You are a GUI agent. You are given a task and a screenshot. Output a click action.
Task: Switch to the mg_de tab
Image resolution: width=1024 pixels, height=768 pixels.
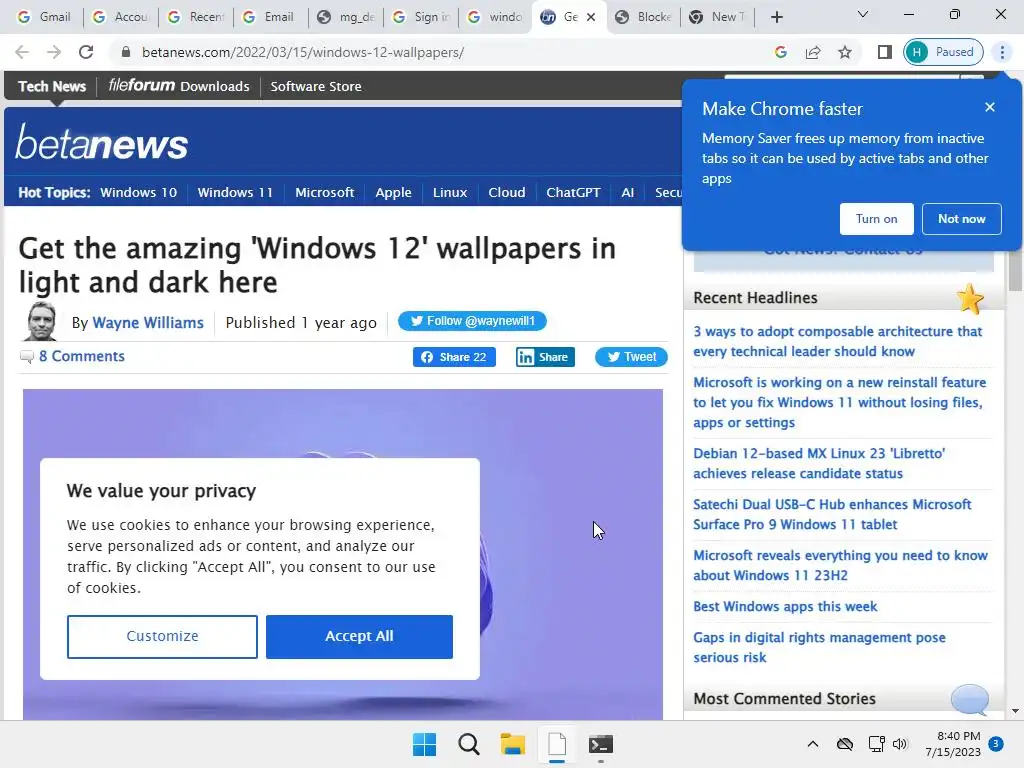[346, 17]
